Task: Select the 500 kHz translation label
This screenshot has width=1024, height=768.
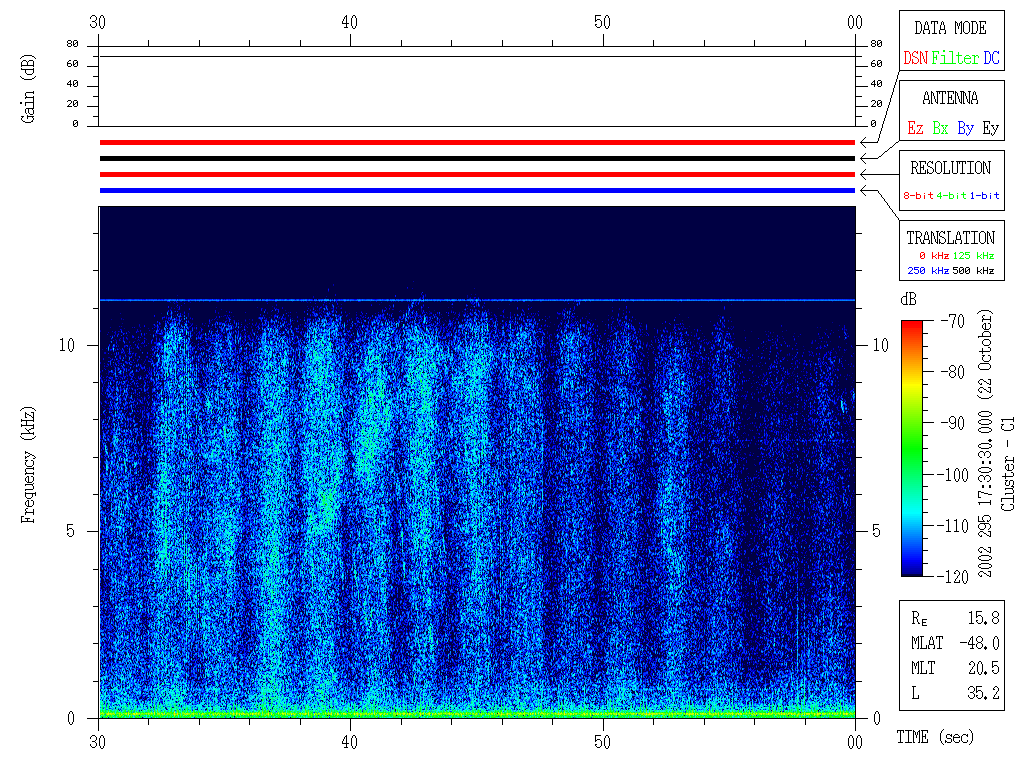Action: tap(973, 271)
